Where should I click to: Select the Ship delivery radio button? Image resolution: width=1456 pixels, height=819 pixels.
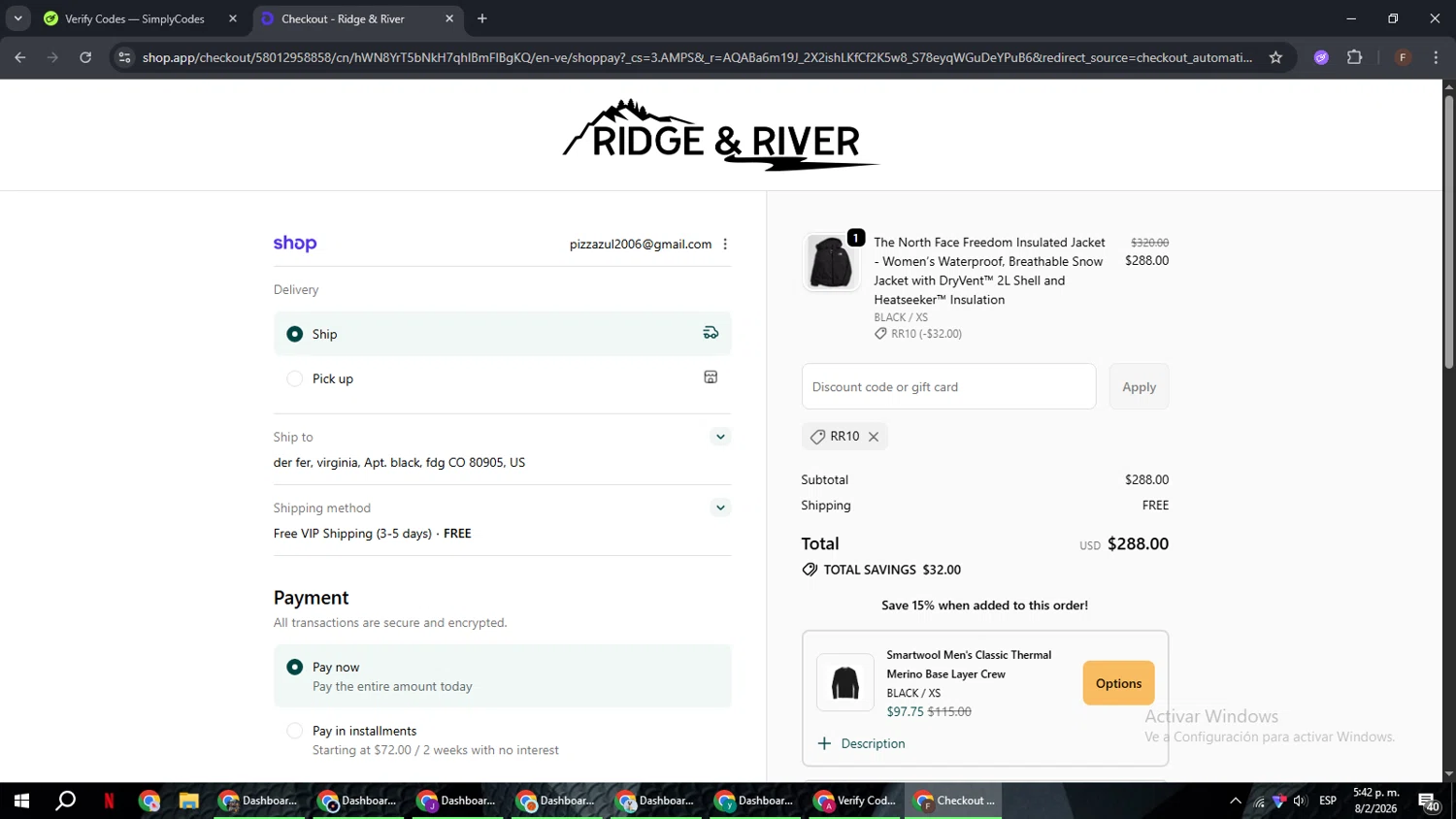295,334
